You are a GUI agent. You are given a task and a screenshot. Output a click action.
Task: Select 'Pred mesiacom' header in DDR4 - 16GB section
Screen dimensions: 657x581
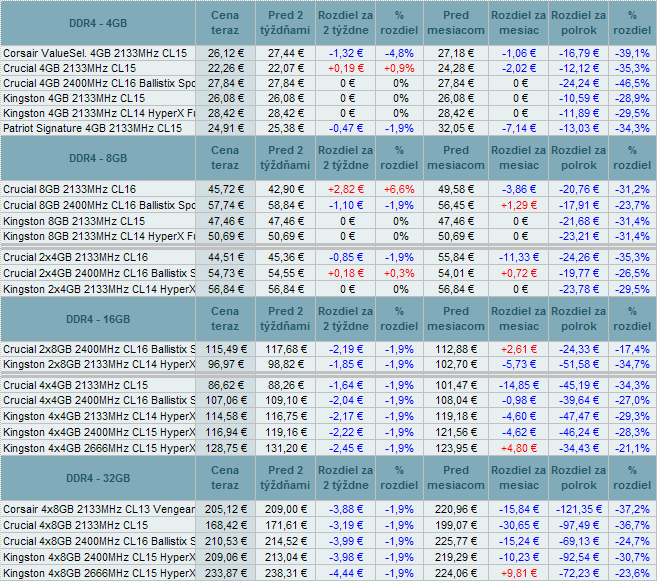(x=456, y=319)
